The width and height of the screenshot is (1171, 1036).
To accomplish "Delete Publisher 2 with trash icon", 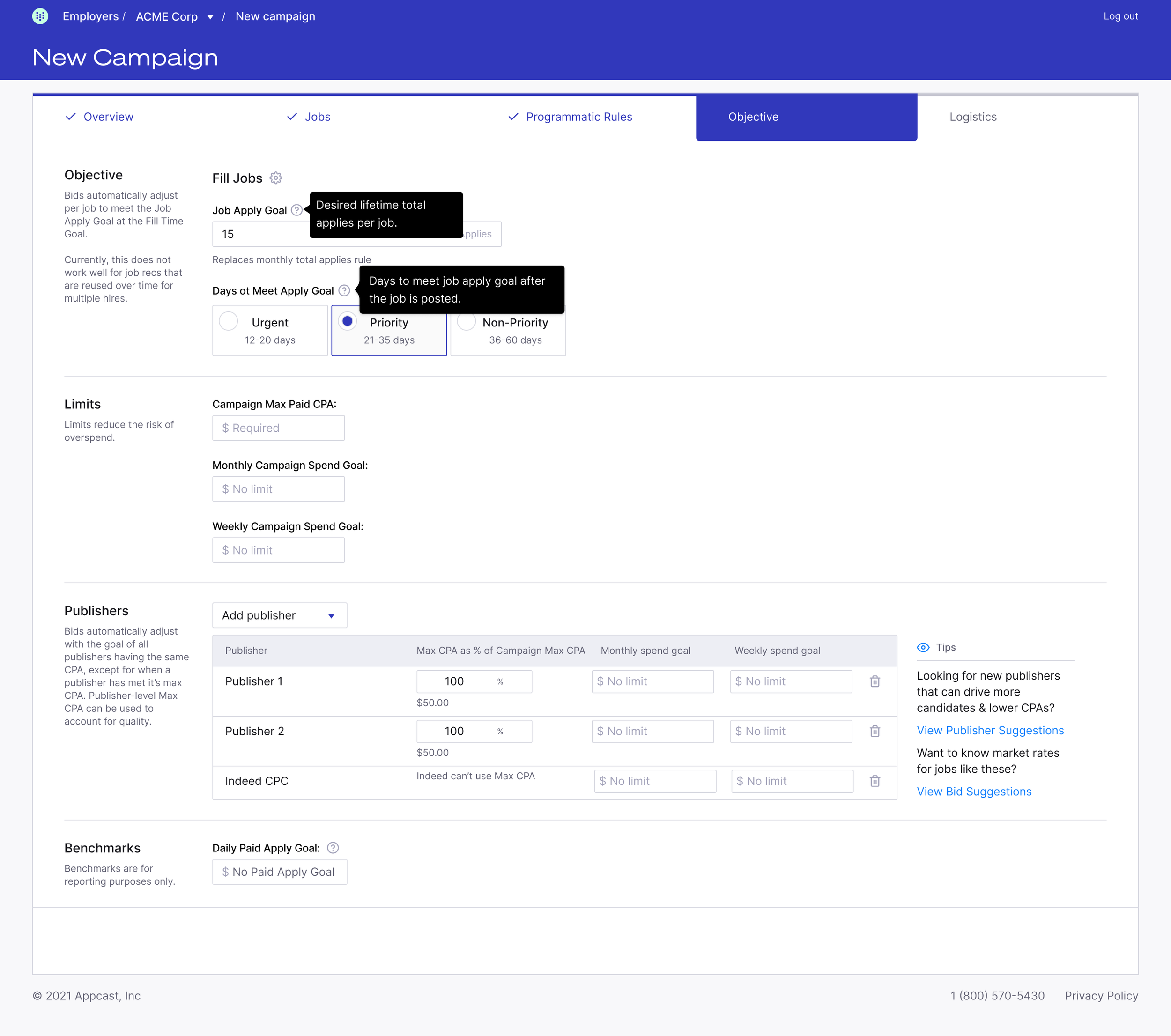I will 874,731.
